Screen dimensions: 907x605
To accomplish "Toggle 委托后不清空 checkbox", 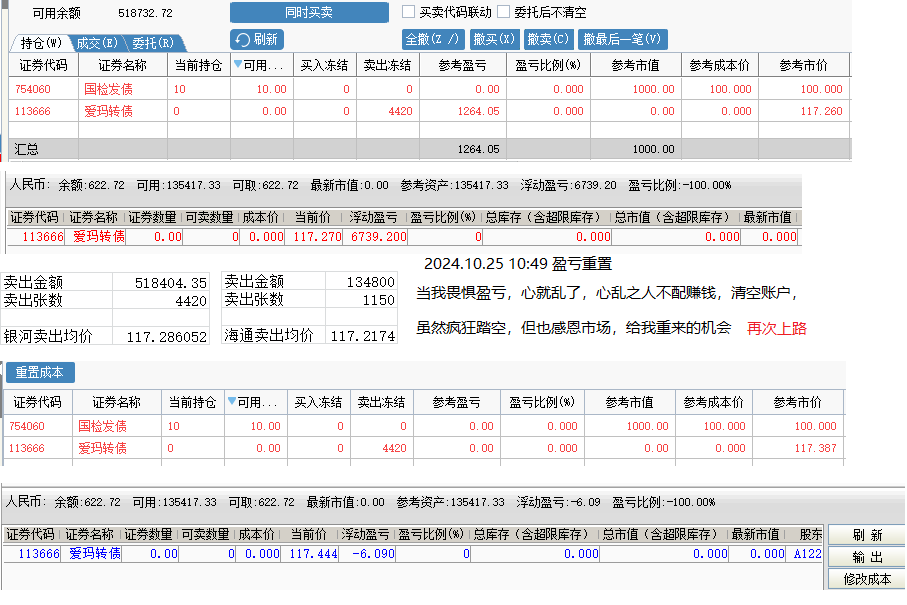I will 504,12.
